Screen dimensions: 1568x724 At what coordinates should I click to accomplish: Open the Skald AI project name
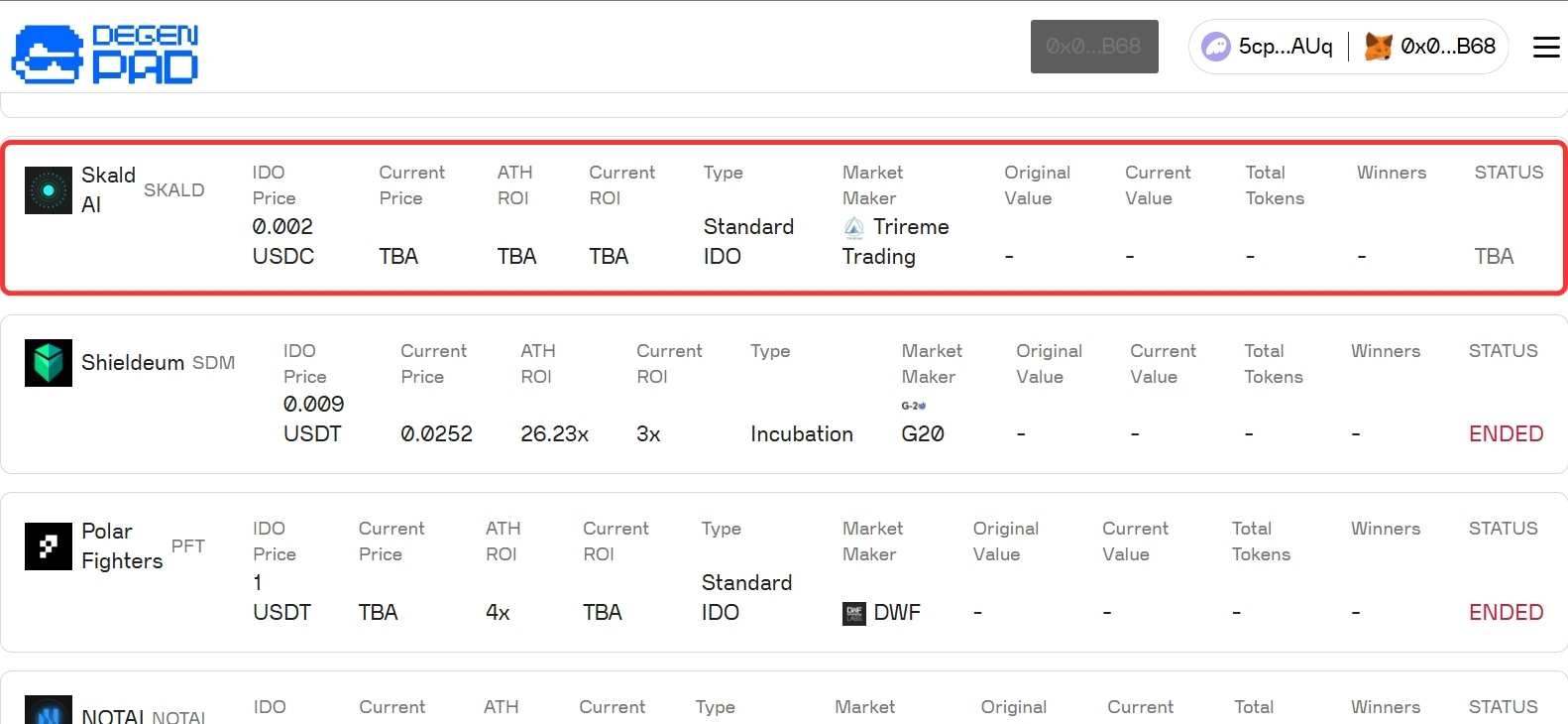[108, 189]
